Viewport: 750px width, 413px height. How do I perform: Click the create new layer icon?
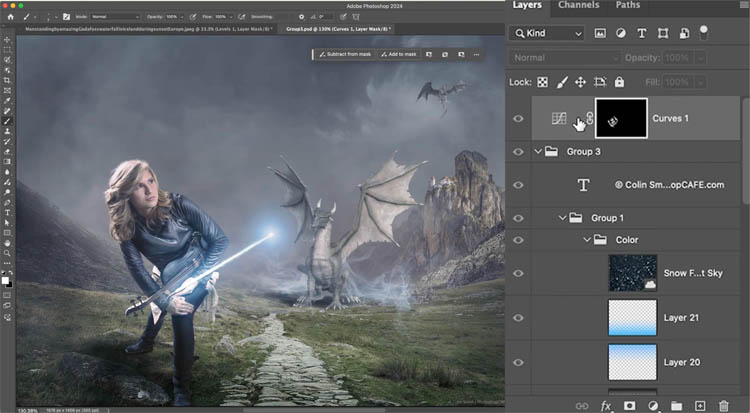point(700,406)
